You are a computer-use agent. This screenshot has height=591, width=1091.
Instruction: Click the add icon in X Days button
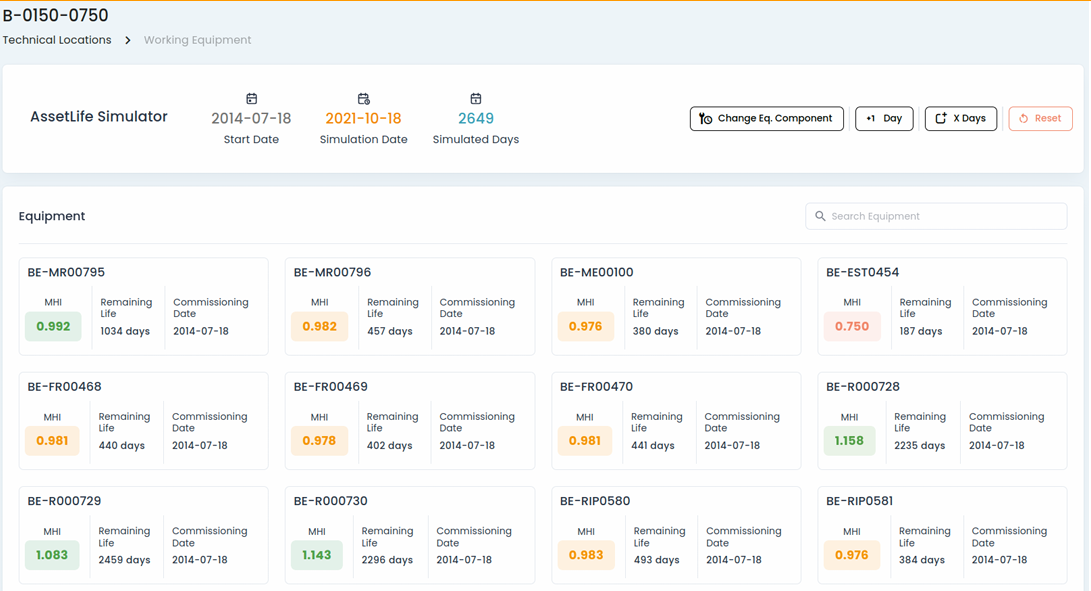click(x=941, y=118)
